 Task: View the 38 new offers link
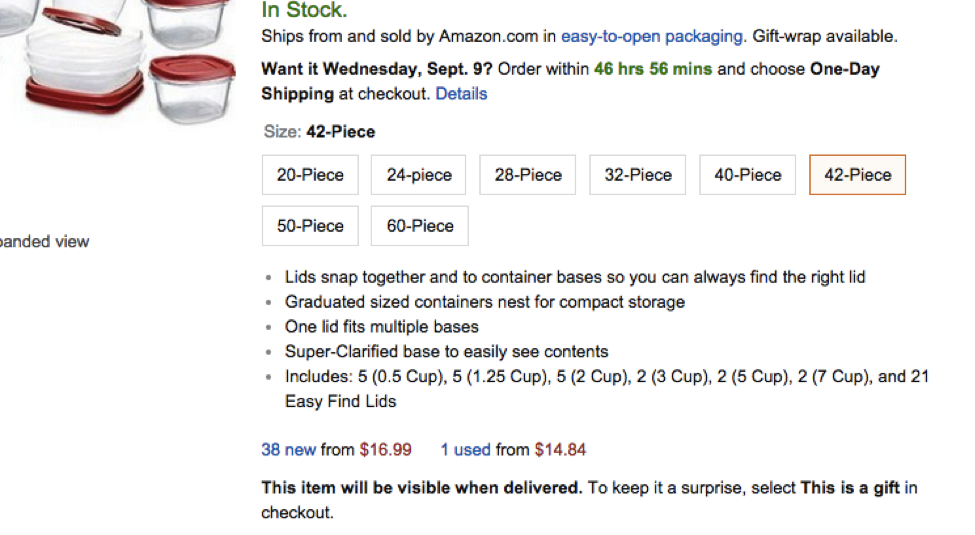pos(289,450)
